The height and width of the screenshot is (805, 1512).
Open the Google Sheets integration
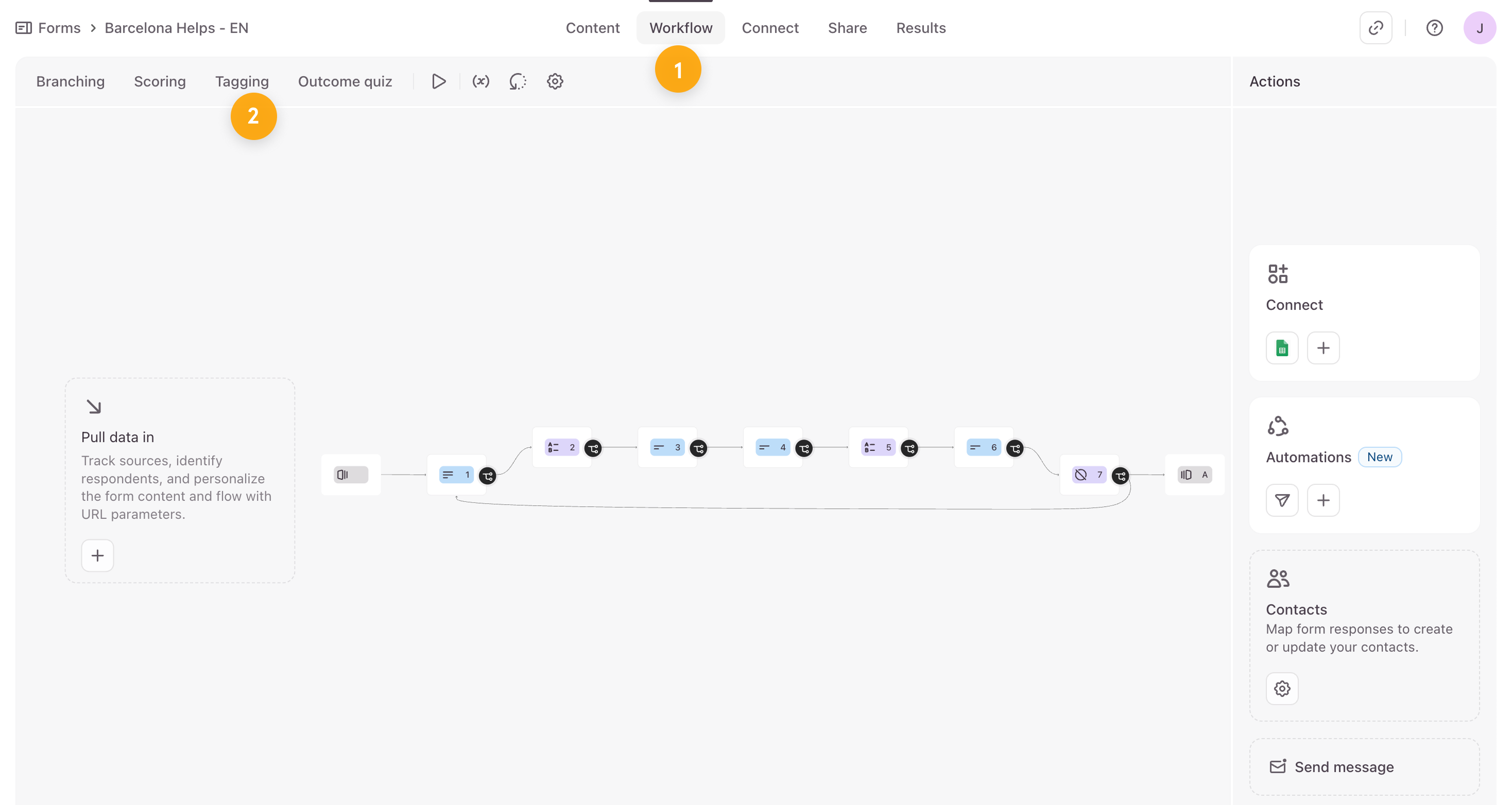[1282, 347]
